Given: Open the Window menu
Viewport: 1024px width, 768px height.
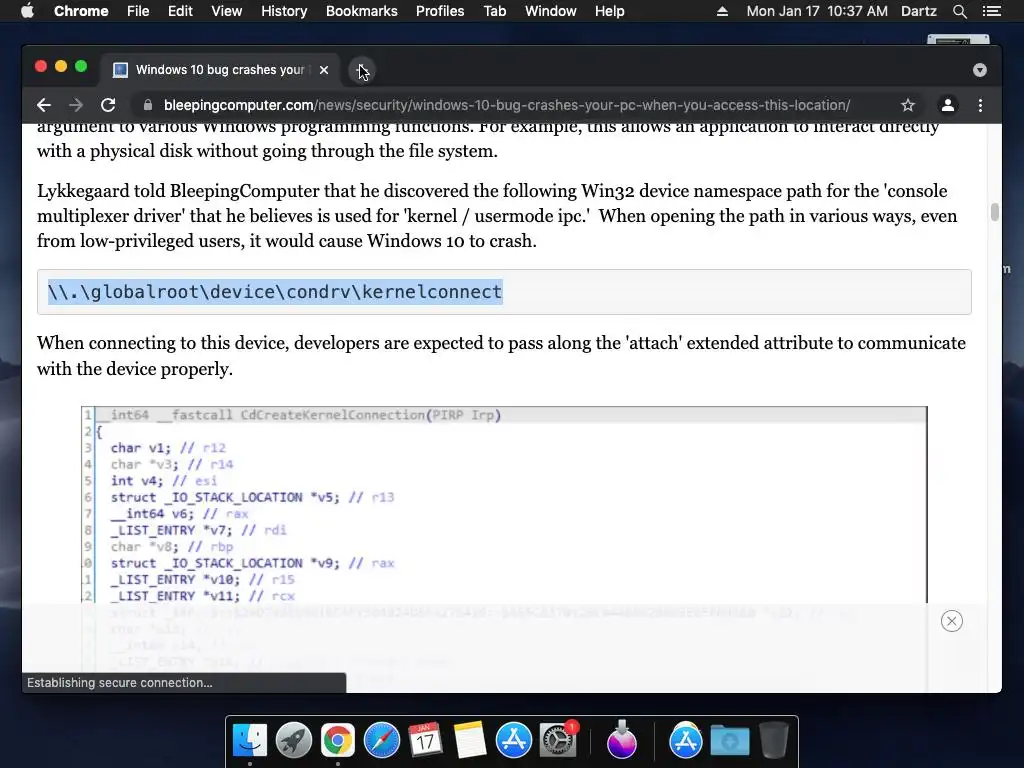Looking at the screenshot, I should tap(551, 11).
